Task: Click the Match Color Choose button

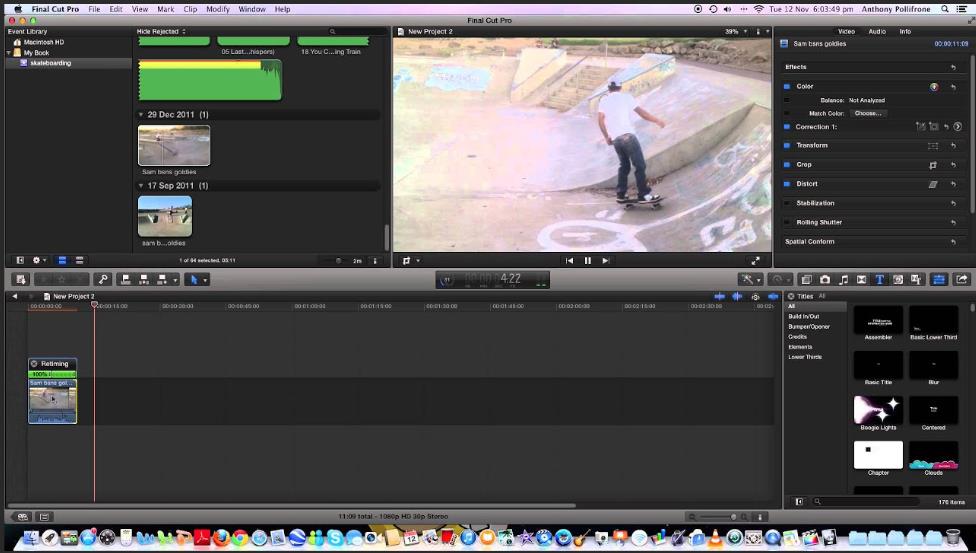Action: pos(868,113)
